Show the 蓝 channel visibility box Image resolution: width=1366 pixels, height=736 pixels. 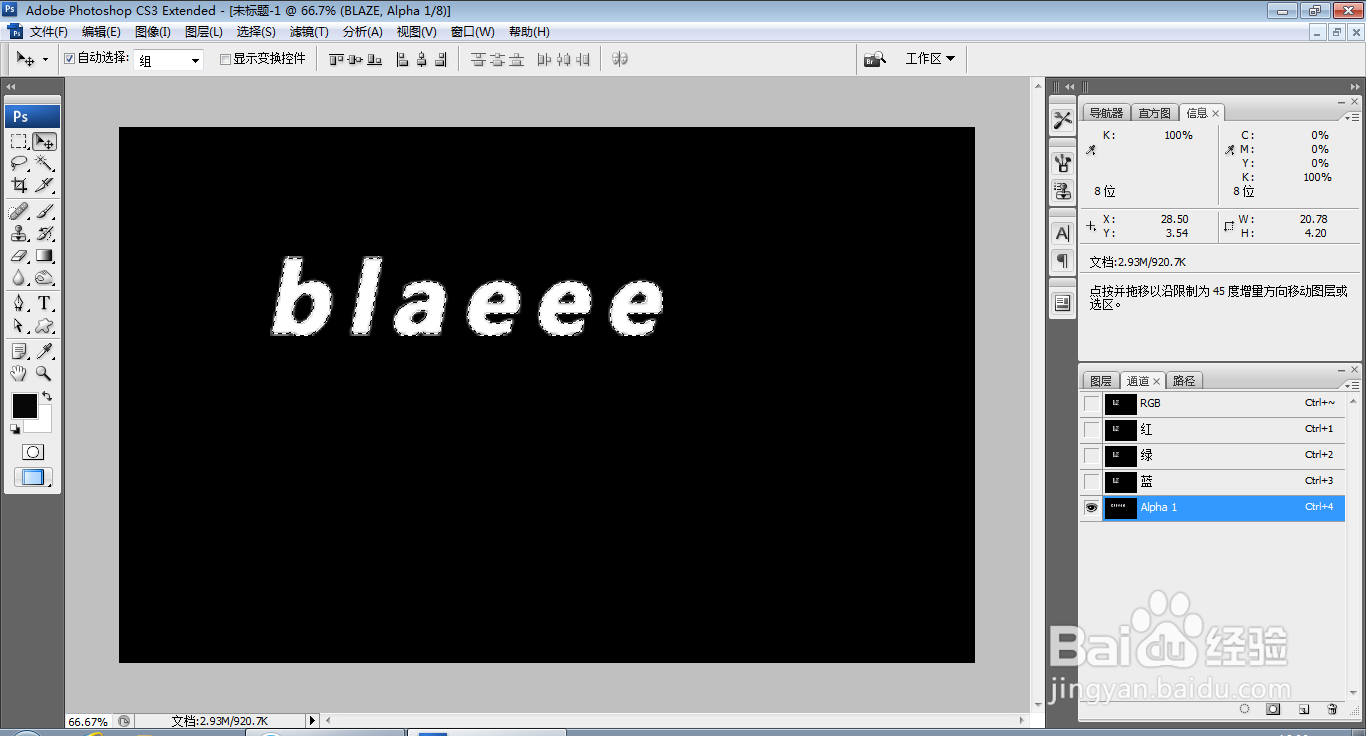1091,481
